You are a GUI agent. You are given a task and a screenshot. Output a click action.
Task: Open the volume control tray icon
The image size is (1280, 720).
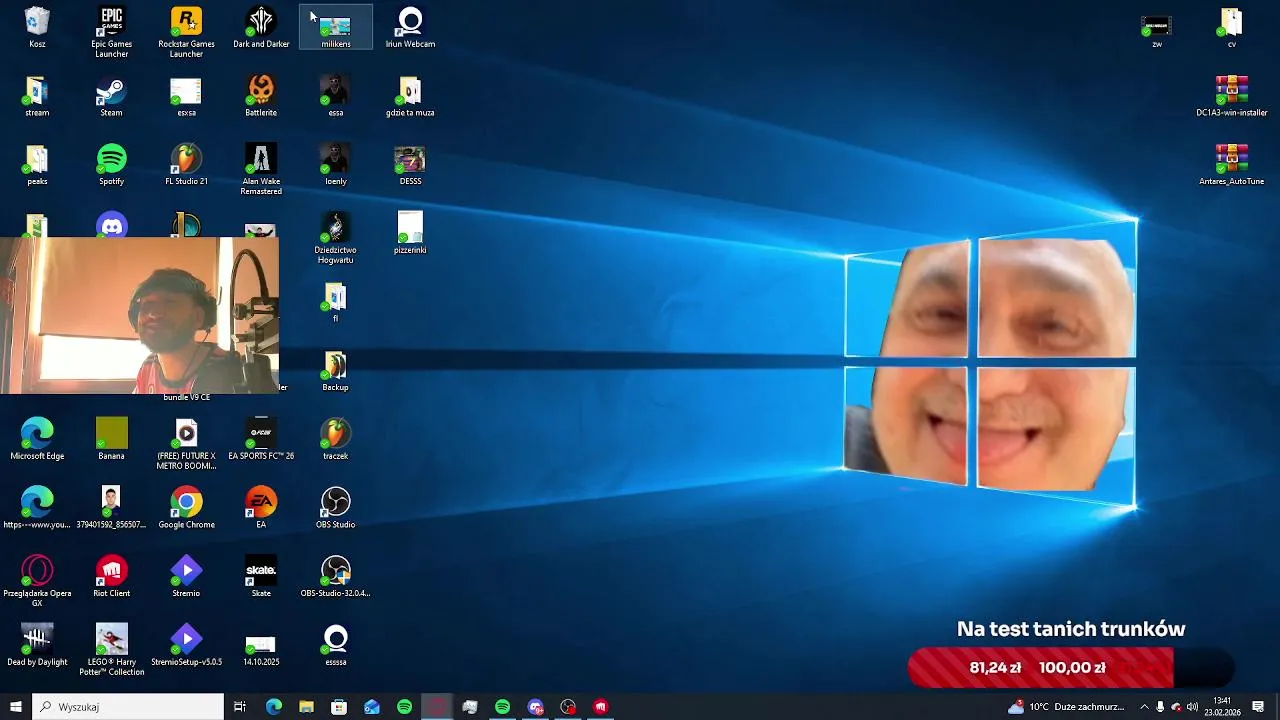pos(1192,707)
